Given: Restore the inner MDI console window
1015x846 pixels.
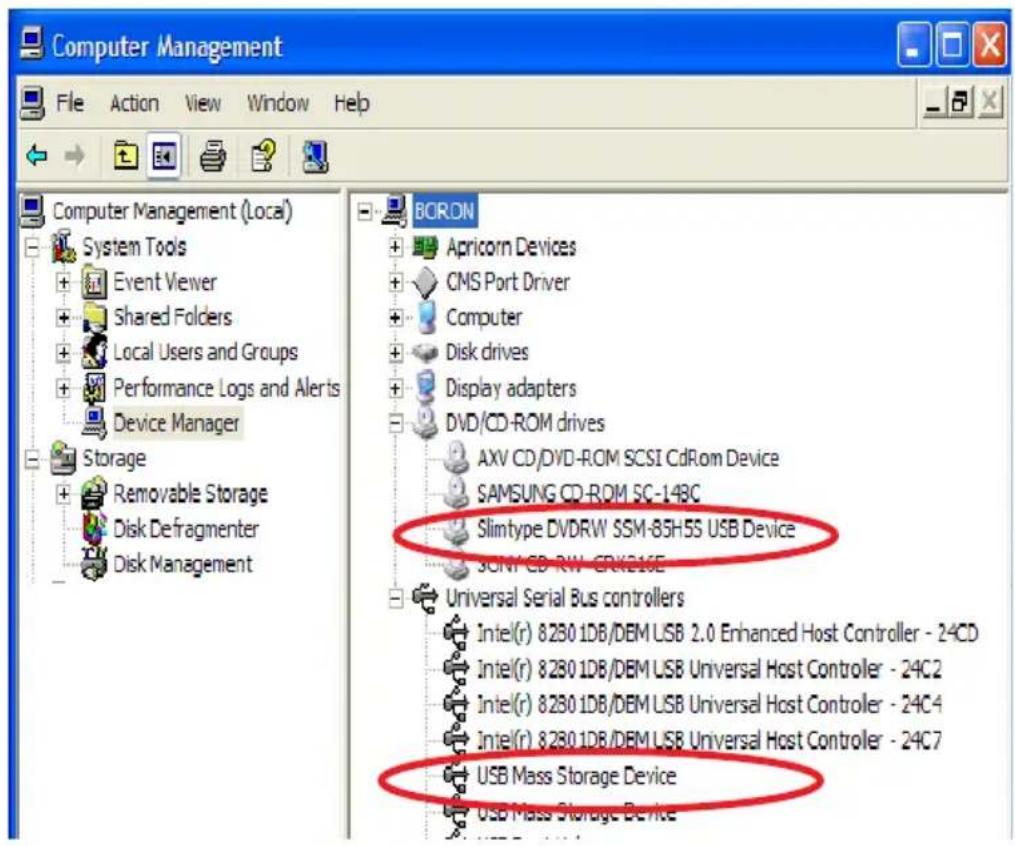Looking at the screenshot, I should coord(961,102).
